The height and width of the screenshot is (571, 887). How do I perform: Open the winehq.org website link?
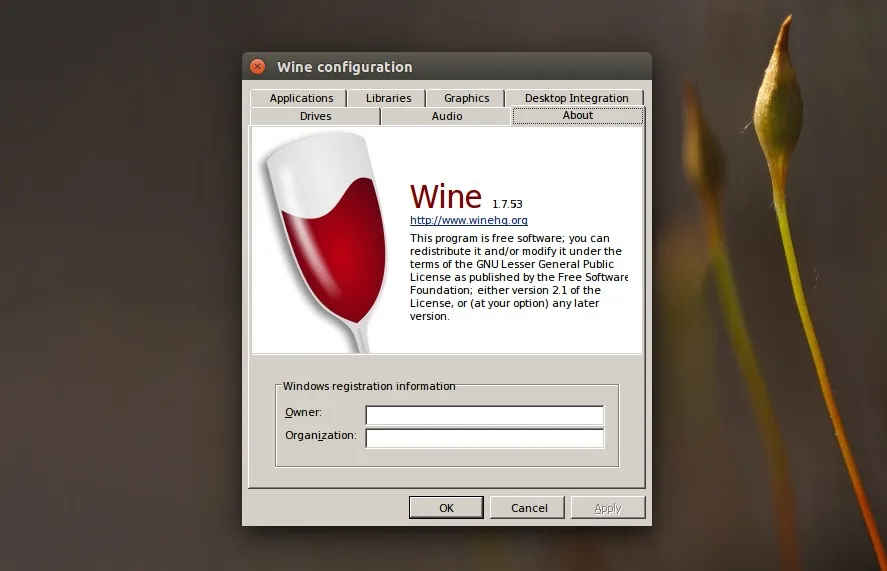(468, 220)
